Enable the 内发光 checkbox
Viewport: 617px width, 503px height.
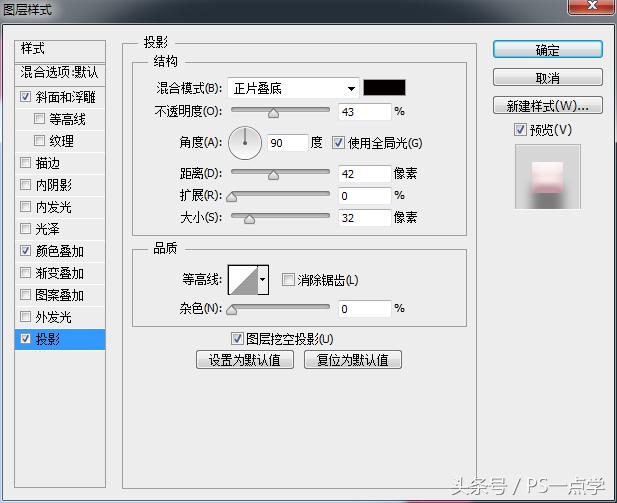pos(26,206)
